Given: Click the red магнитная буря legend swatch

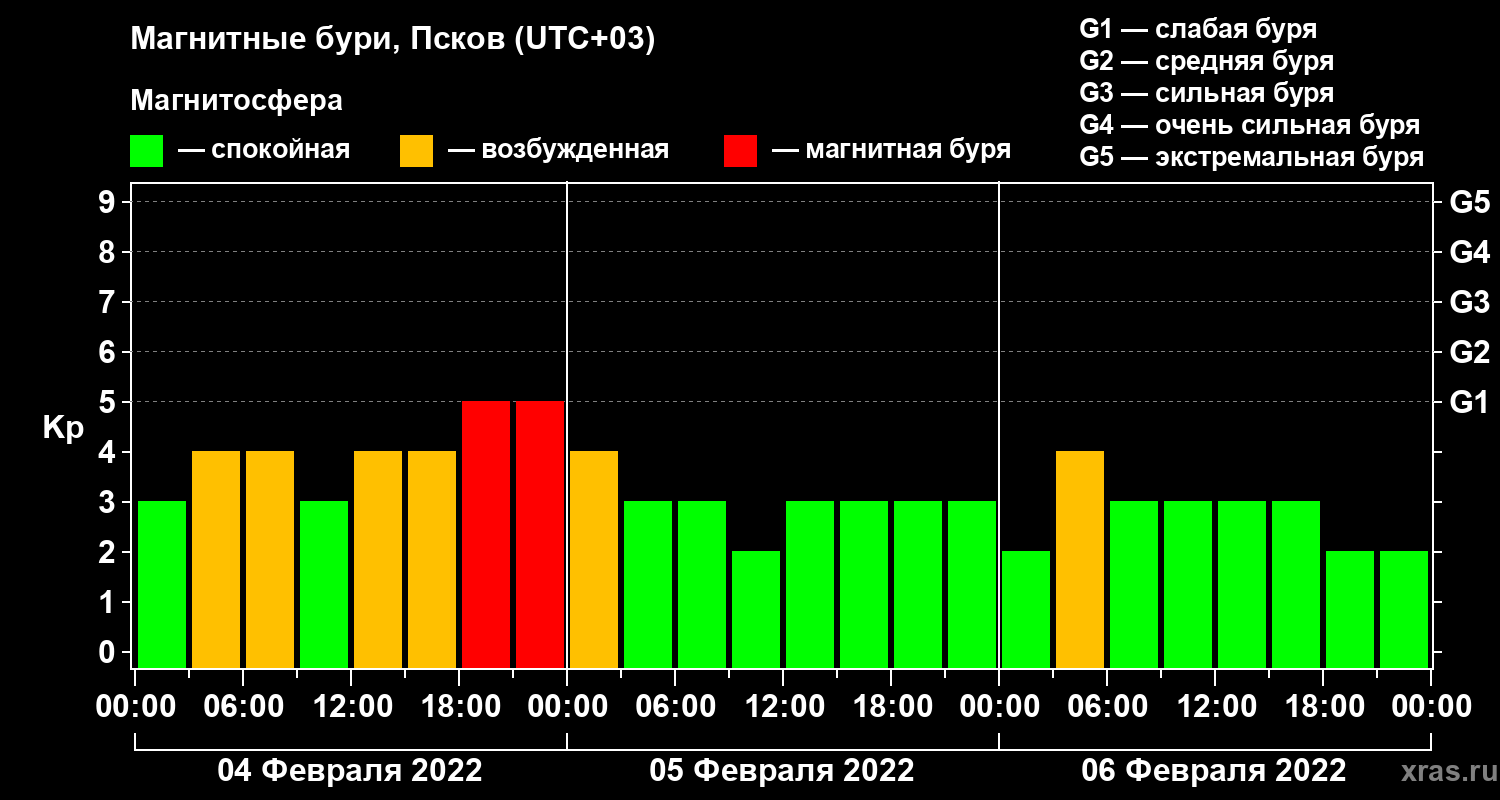Looking at the screenshot, I should 740,151.
